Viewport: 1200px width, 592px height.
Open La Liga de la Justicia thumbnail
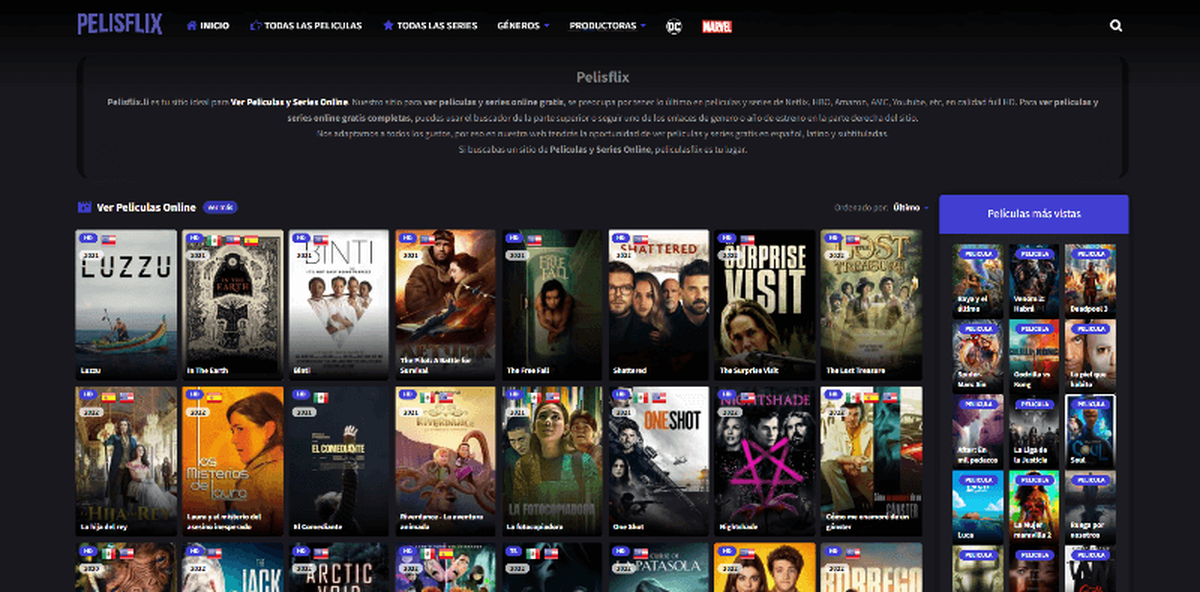(1034, 432)
